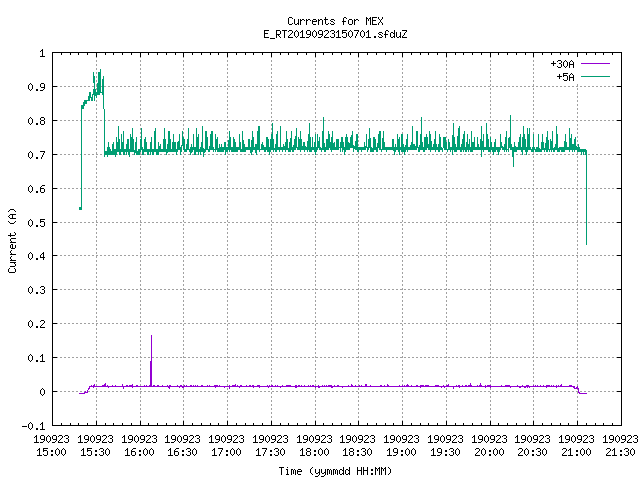Click the x-axis tick '190923 15:30'
Image resolution: width=640 pixels, height=480 pixels.
tap(96, 445)
